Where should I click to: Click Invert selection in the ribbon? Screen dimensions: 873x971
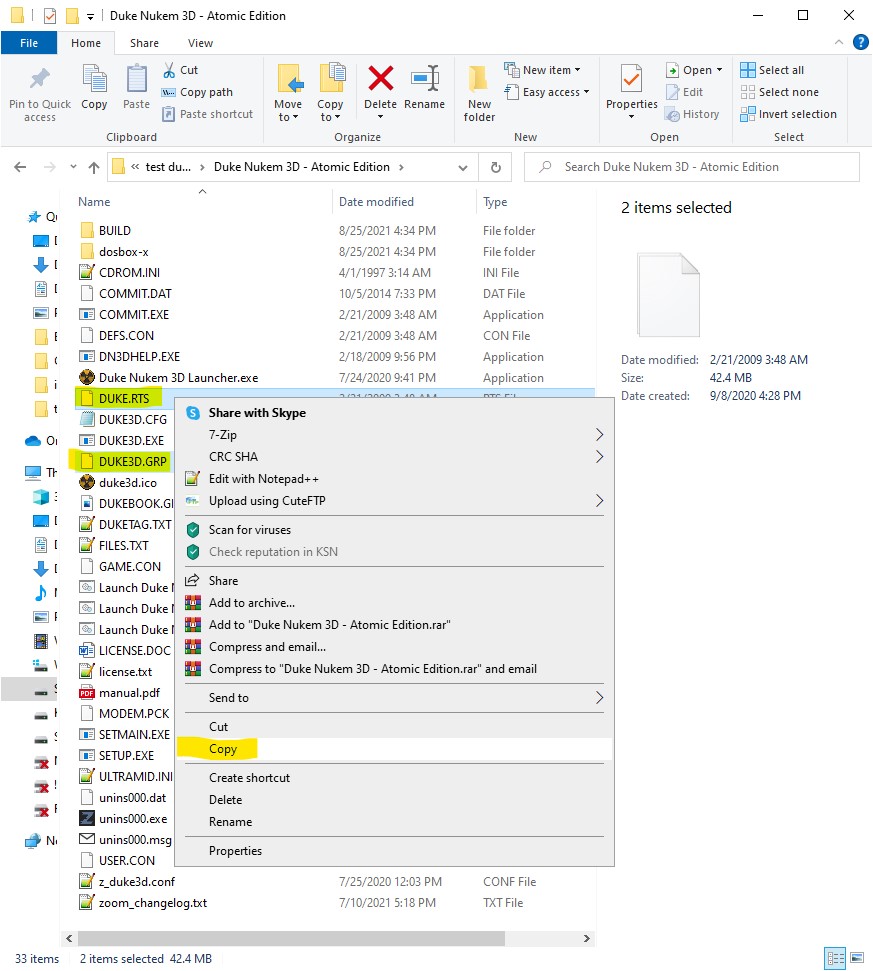[789, 114]
